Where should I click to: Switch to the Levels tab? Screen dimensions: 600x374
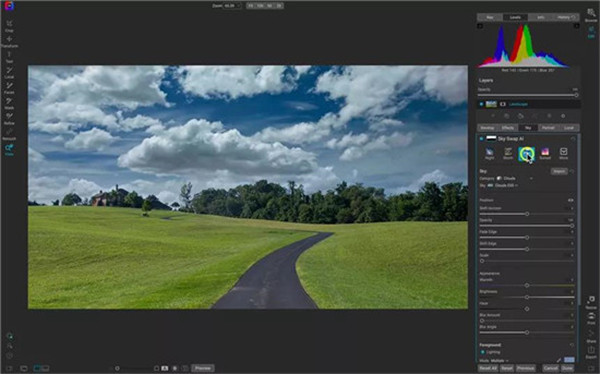click(x=515, y=17)
